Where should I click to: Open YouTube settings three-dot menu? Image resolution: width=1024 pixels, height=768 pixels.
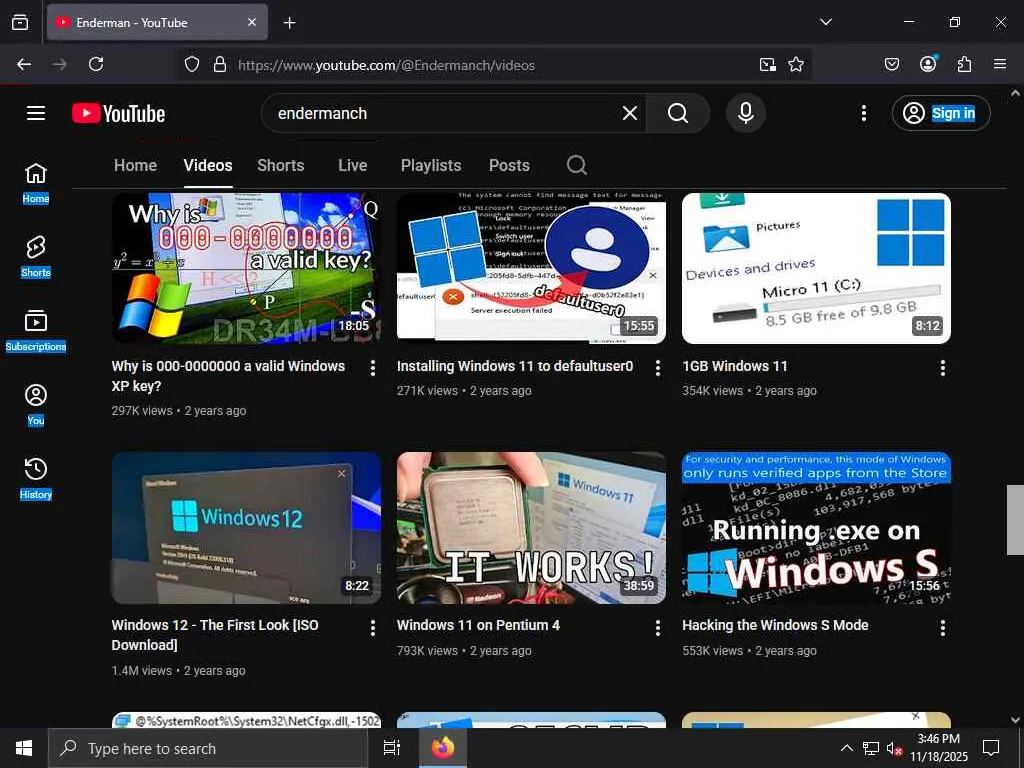point(863,113)
